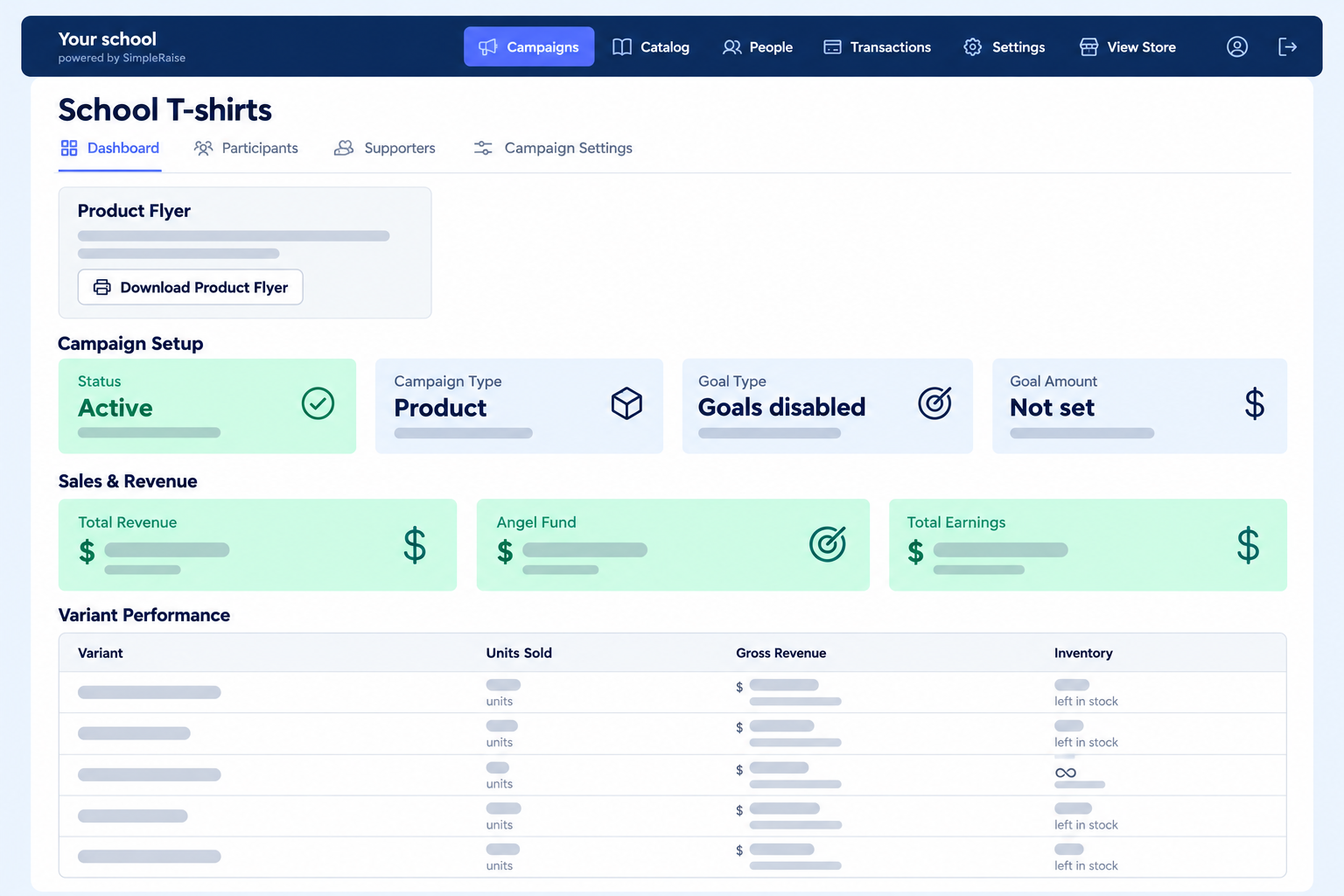Click the Total Earnings dollar icon
This screenshot has height=896, width=1344.
(1249, 545)
